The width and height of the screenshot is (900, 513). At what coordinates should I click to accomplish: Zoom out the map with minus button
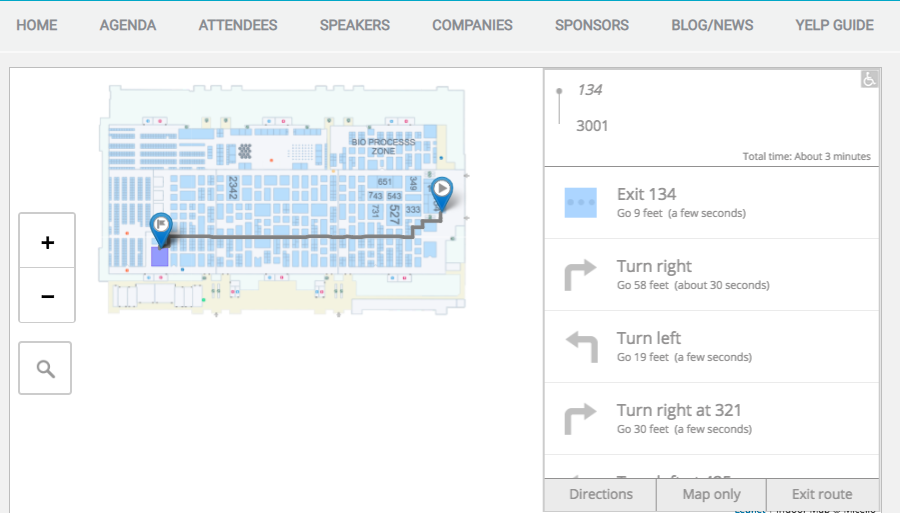(x=47, y=296)
